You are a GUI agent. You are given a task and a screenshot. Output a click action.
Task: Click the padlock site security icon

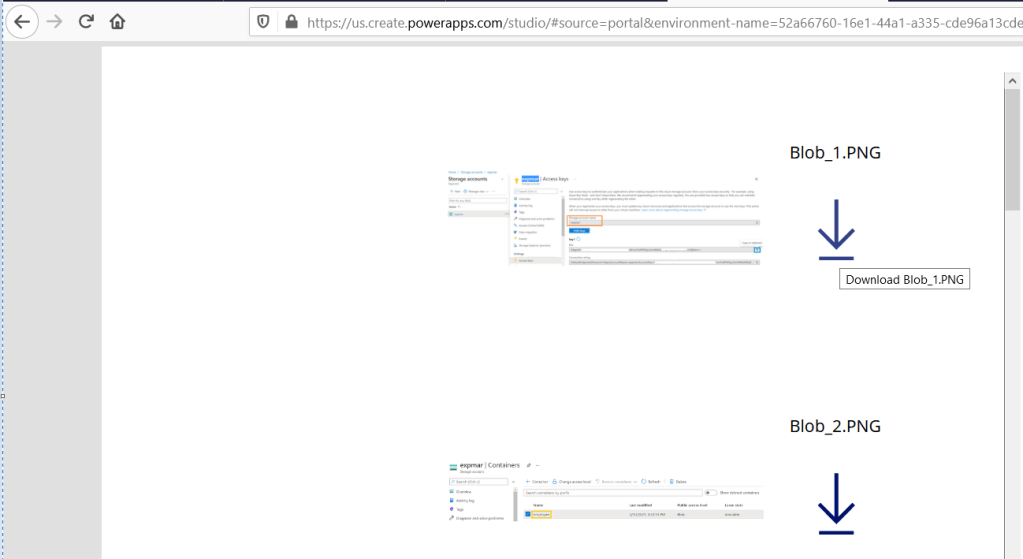click(x=291, y=21)
